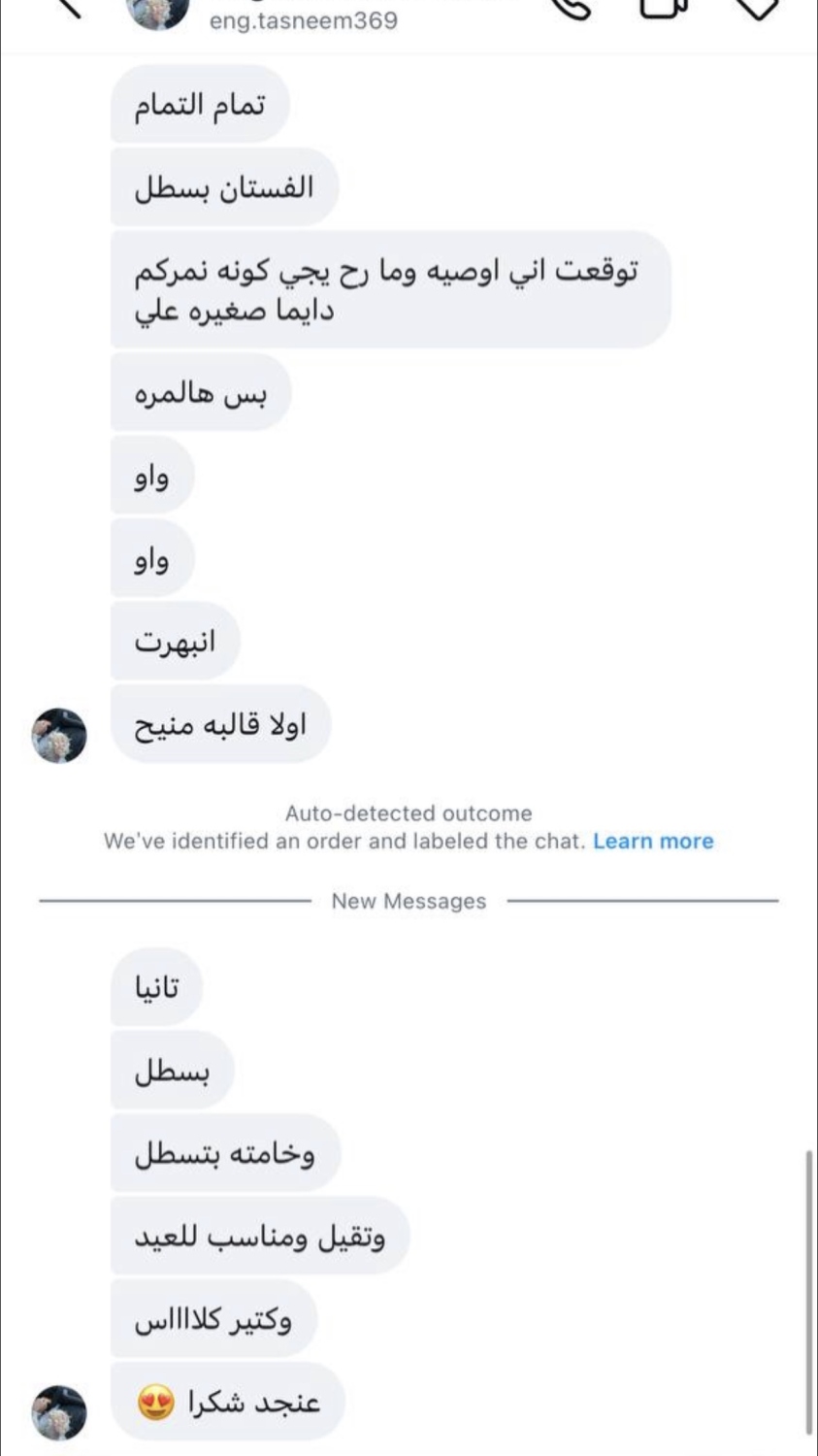Viewport: 818px width, 1456px height.
Task: Click the heart-eyes emoji in last message
Action: click(156, 1403)
